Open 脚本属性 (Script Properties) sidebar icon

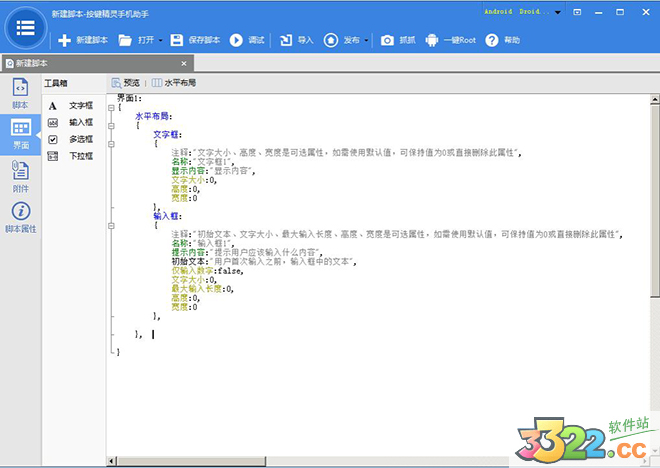tap(20, 211)
